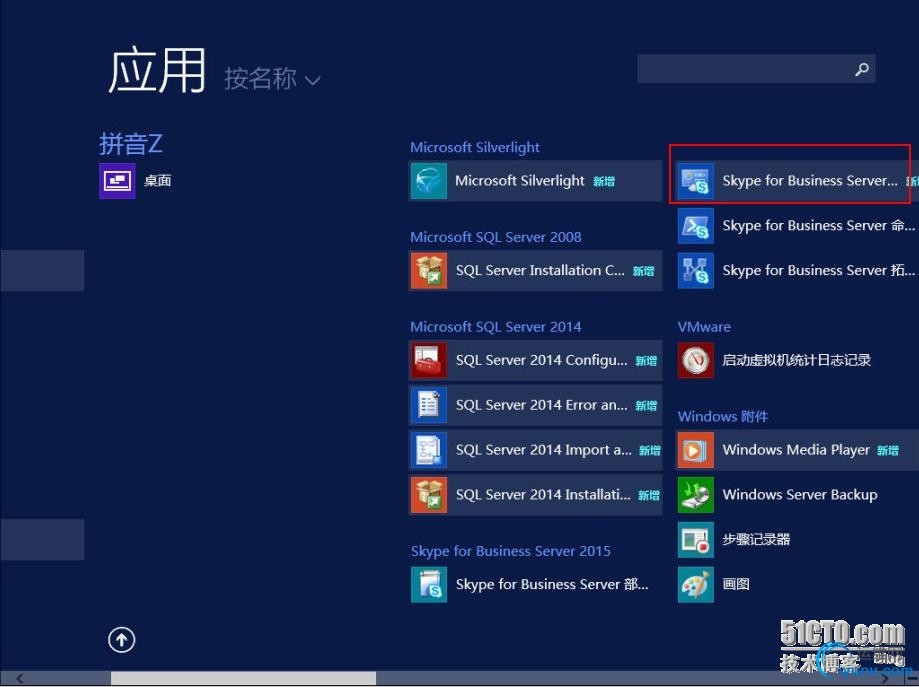Click the scrollbar left arrow
The image size is (919, 687).
coord(19,678)
